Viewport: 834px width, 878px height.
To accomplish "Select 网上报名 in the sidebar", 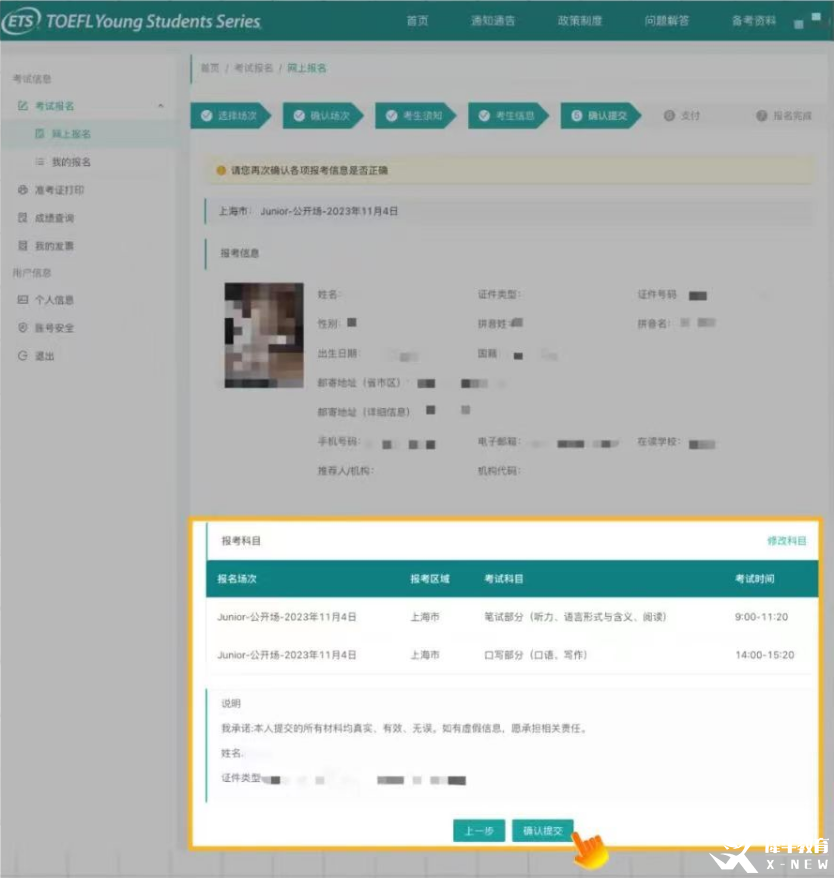I will (71, 134).
